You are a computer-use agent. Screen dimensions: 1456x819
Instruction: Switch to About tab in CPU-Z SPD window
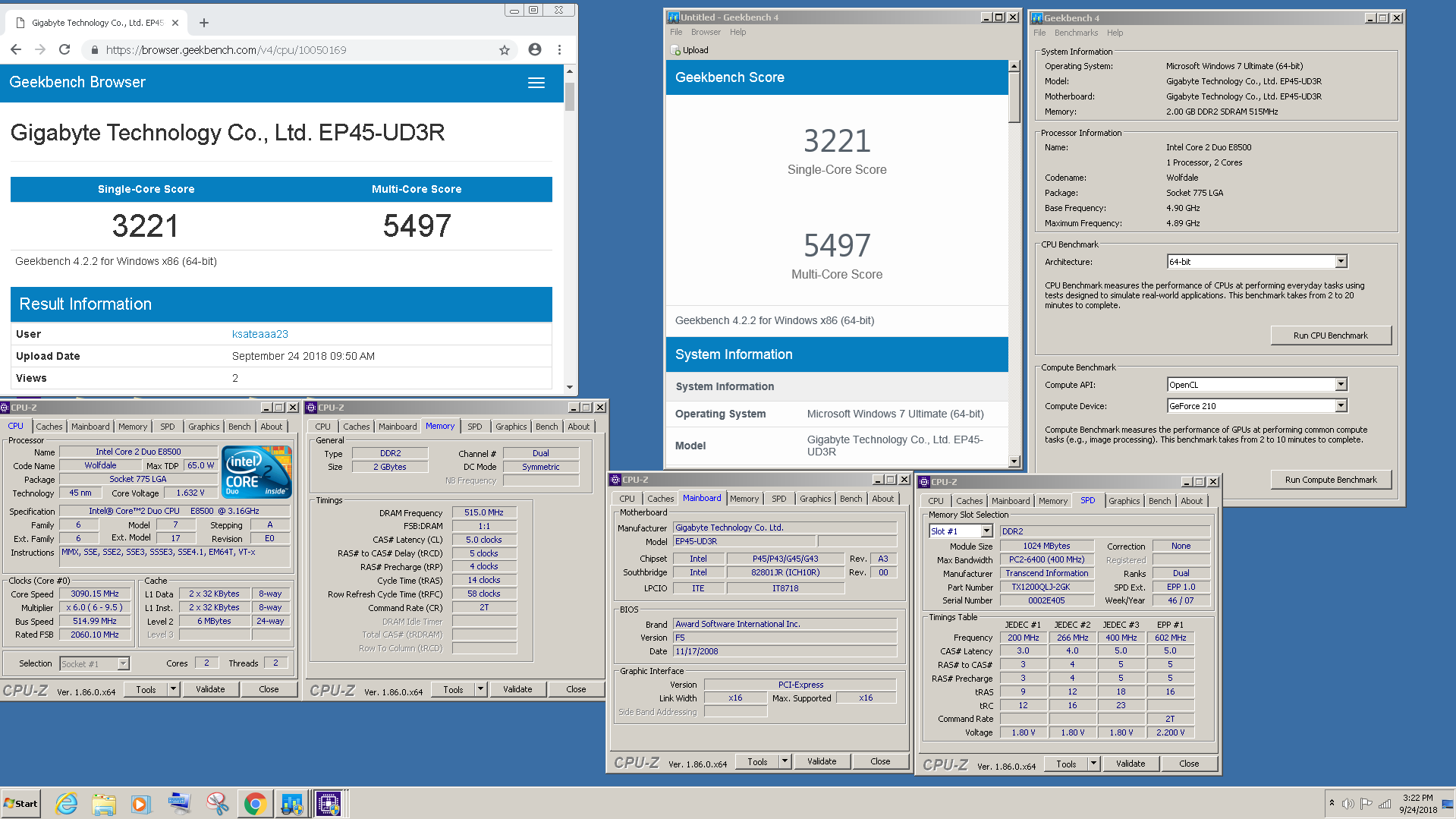[1191, 501]
